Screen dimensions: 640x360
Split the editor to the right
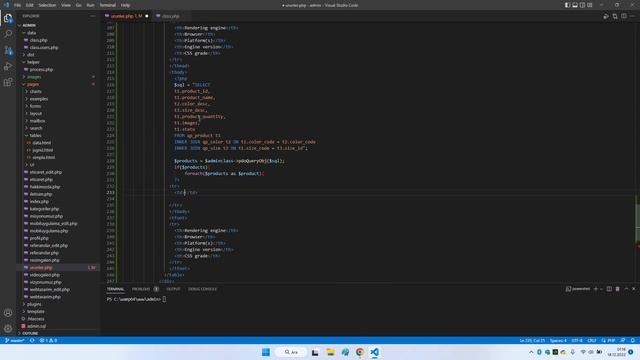624,16
